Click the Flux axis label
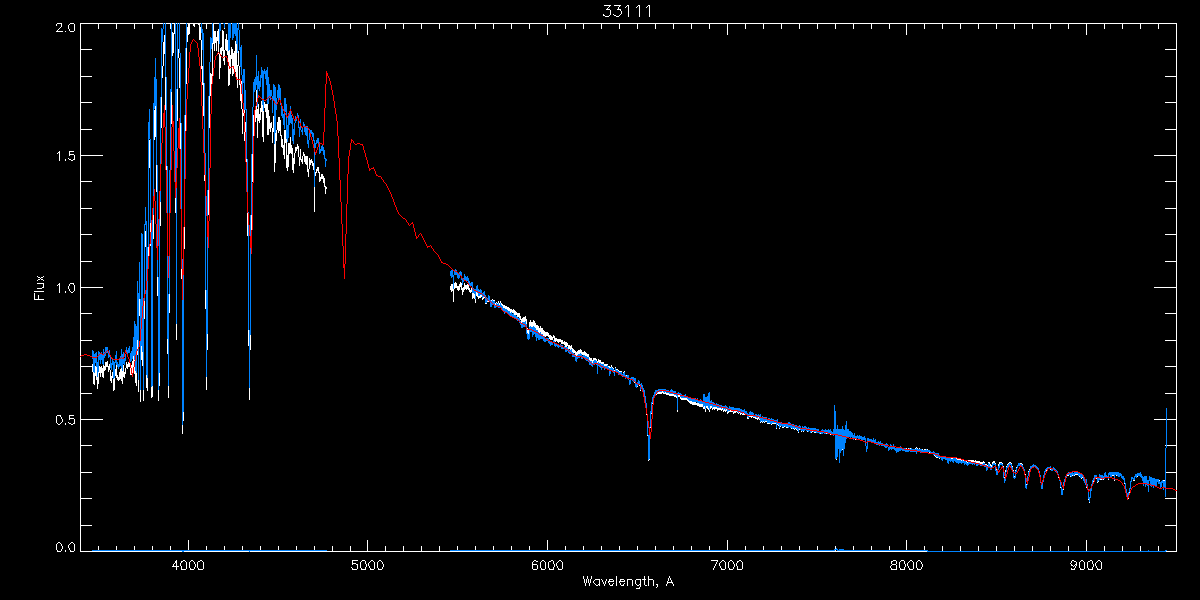1200x600 pixels. 41,287
